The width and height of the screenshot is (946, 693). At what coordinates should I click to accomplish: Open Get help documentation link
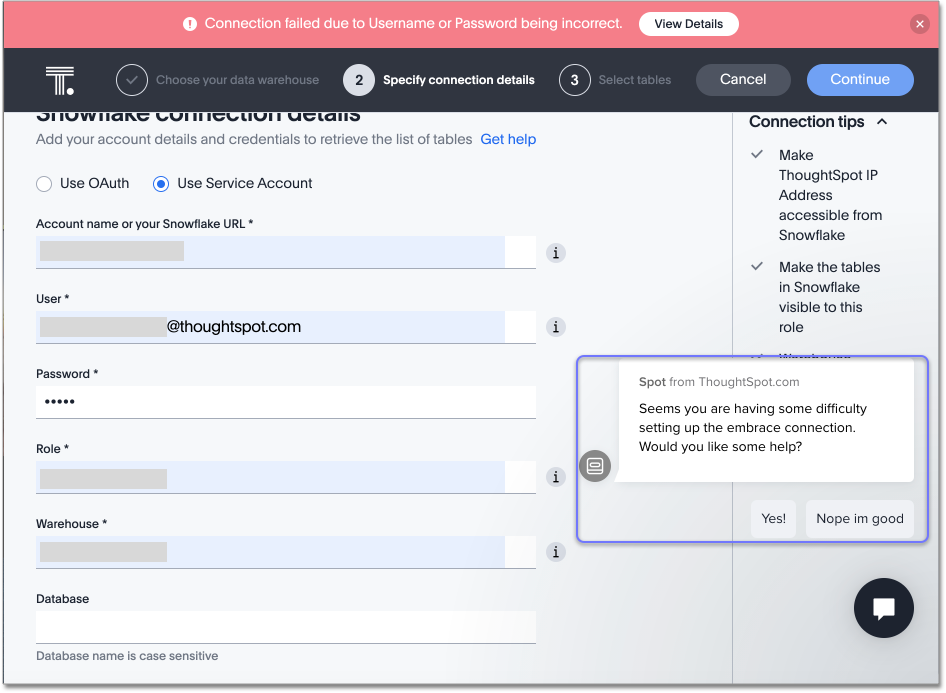coord(508,140)
